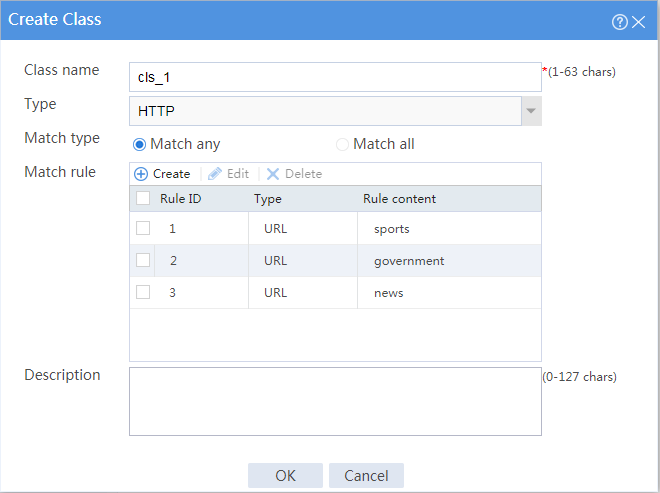
Task: Click the Cancel button
Action: (x=366, y=476)
